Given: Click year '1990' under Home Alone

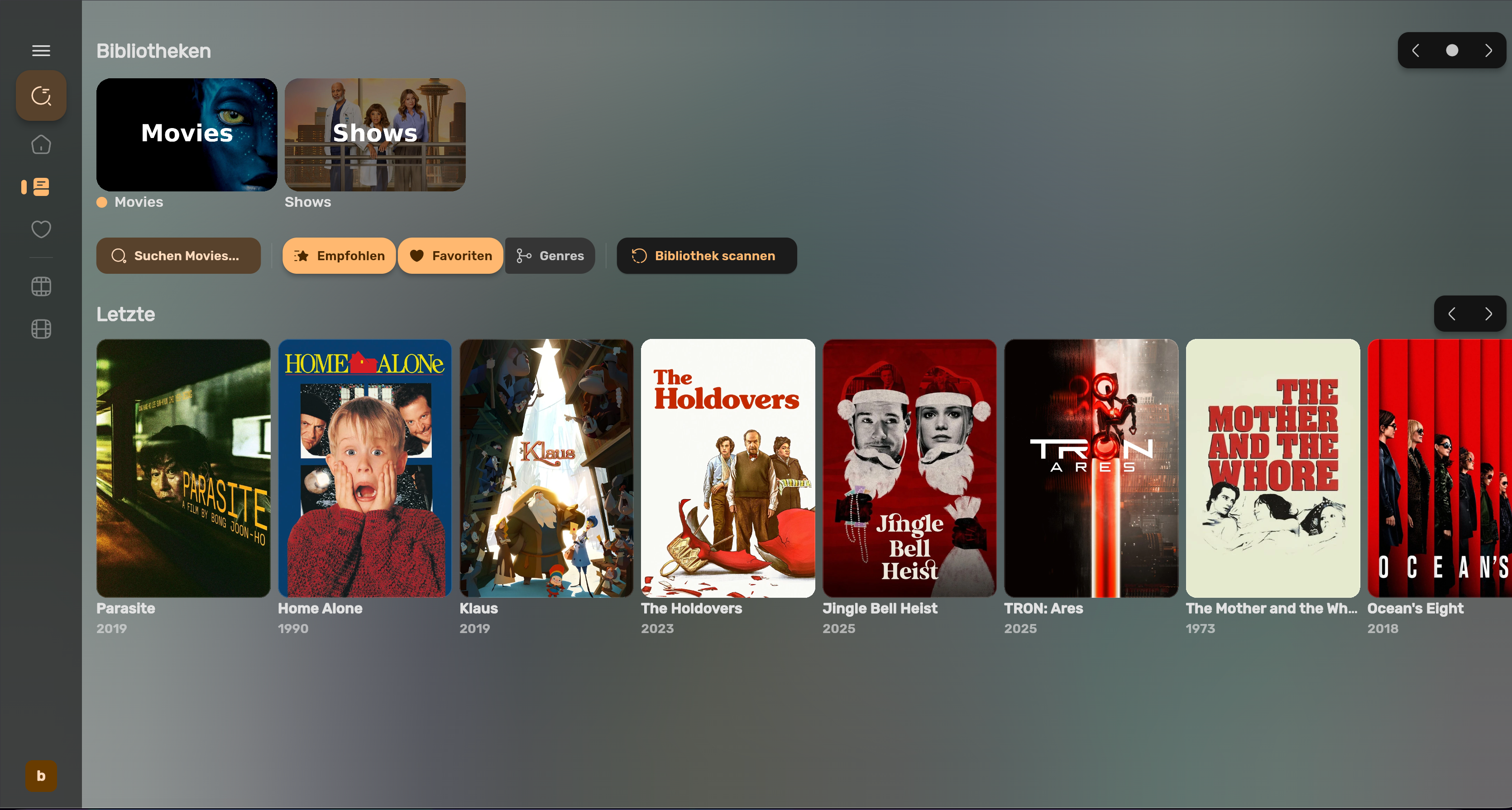Looking at the screenshot, I should coord(293,628).
